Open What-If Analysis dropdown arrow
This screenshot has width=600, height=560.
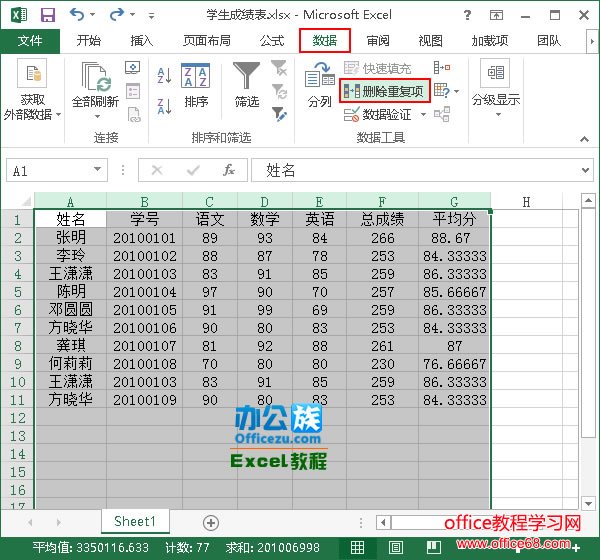pyautogui.click(x=457, y=91)
